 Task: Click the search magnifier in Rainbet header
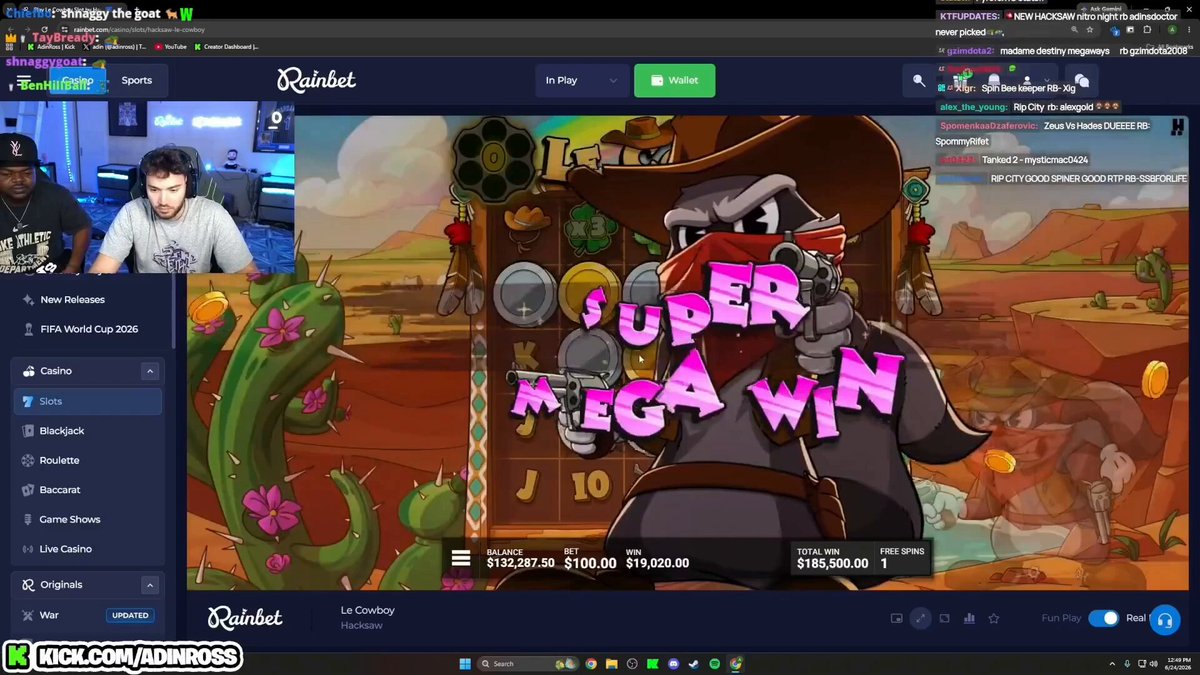click(x=919, y=80)
